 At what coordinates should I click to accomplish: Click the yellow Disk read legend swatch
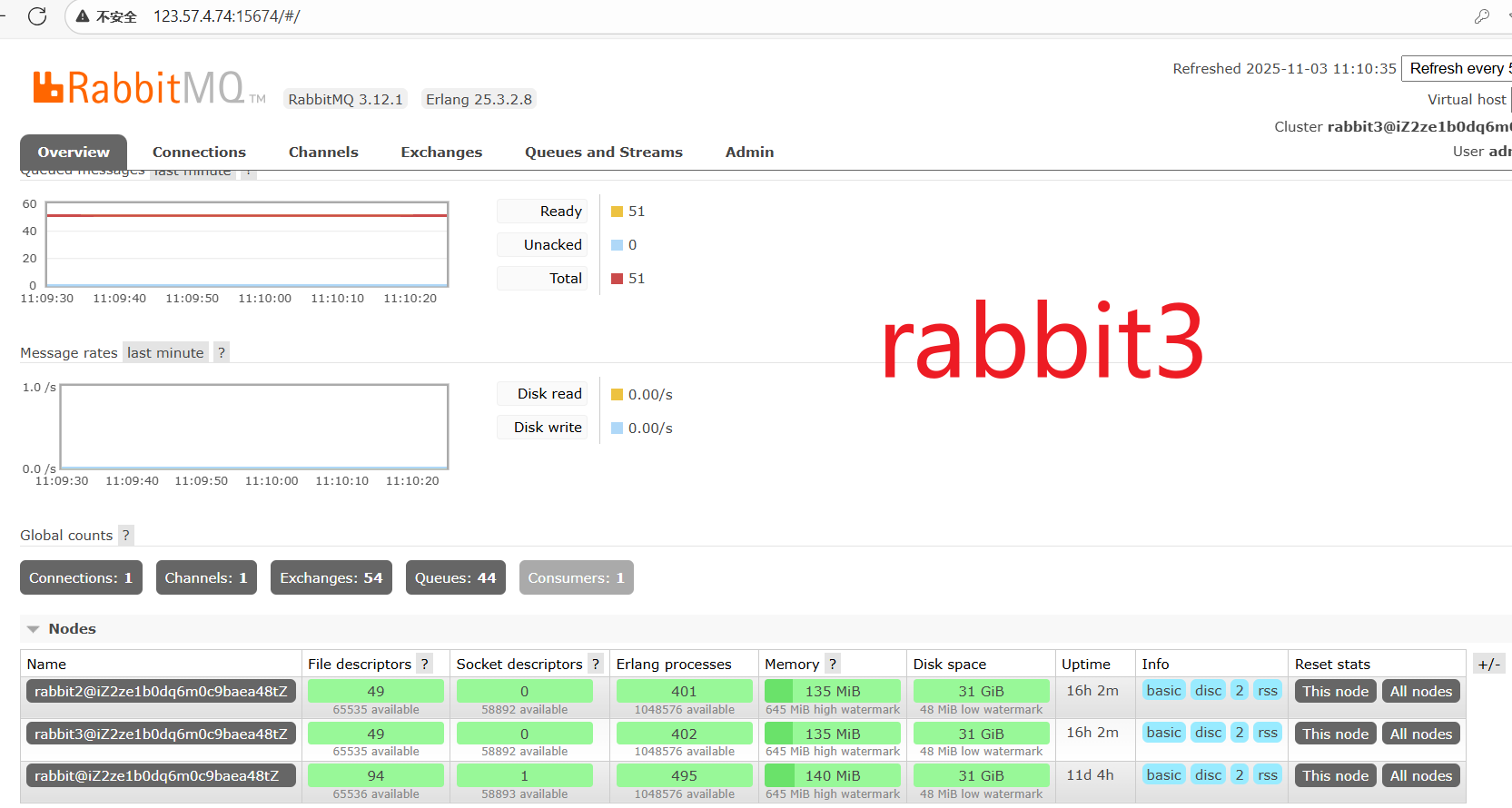click(617, 394)
